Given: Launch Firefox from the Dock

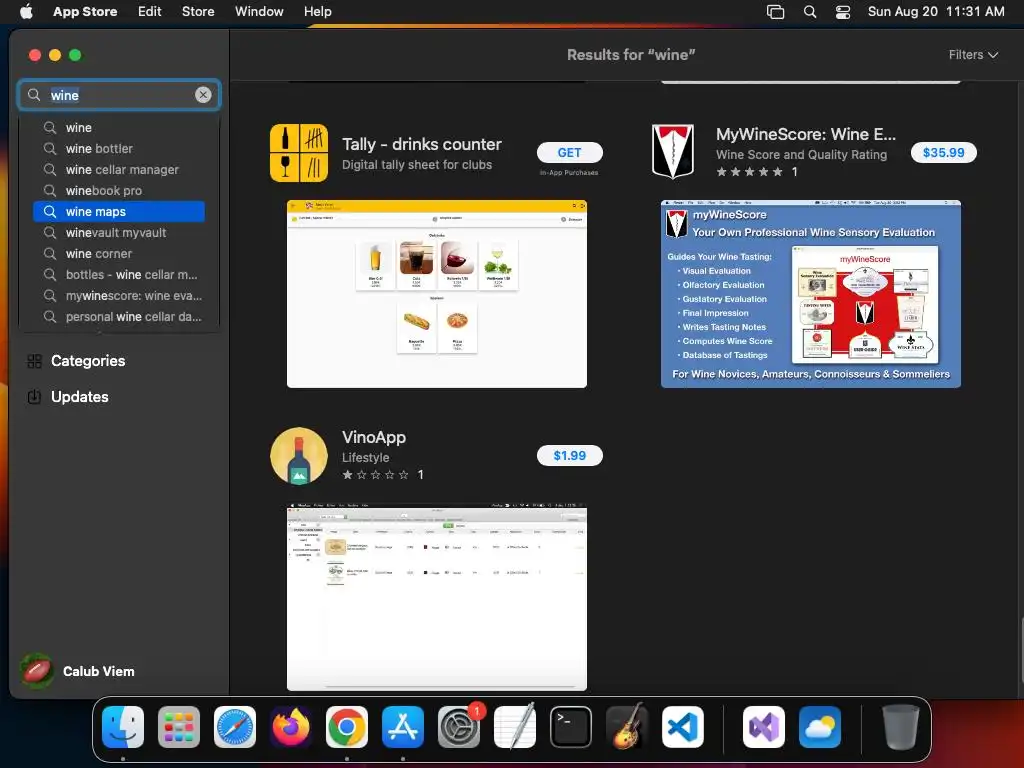Looking at the screenshot, I should (291, 727).
